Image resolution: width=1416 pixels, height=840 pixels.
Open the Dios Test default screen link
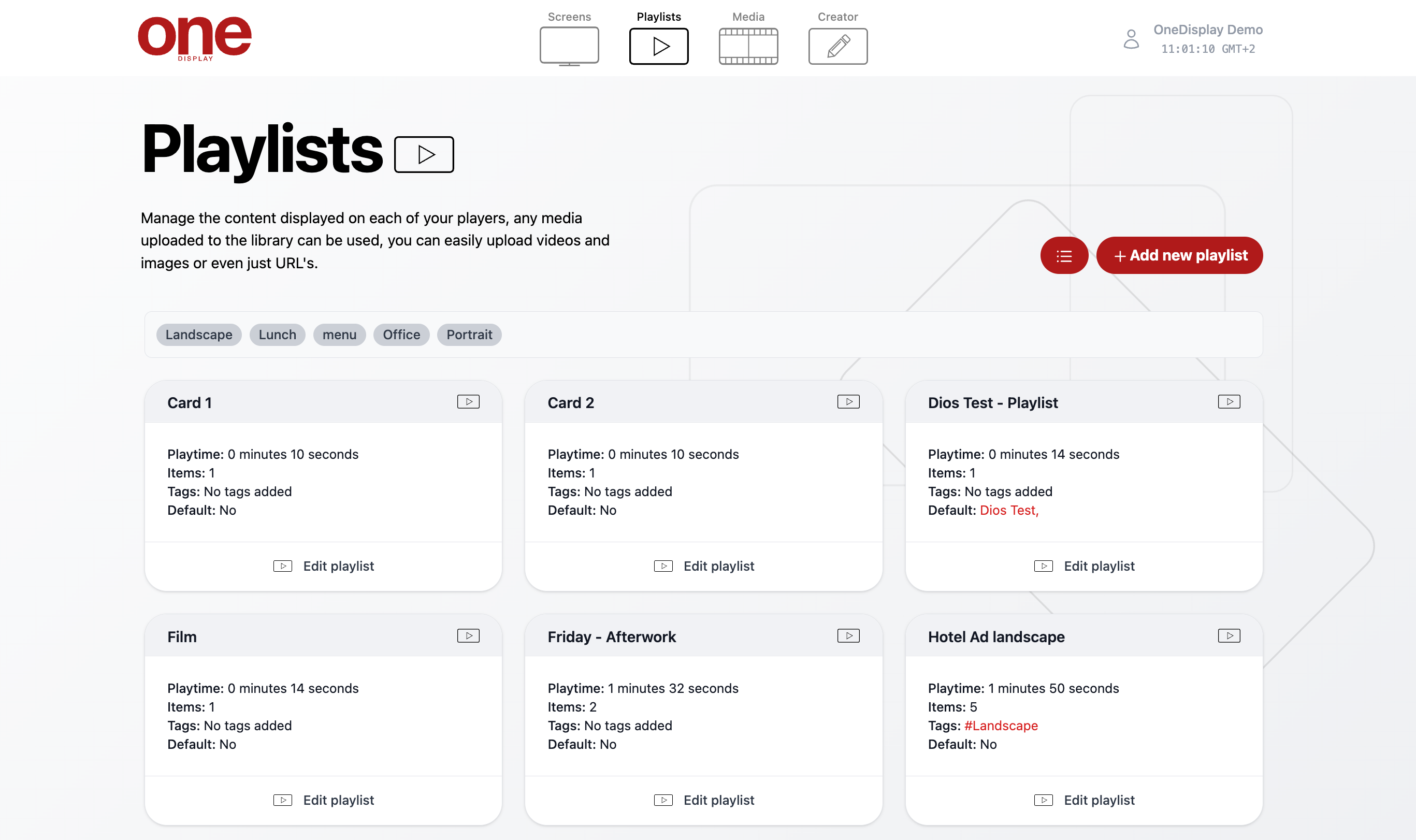pyautogui.click(x=1008, y=511)
